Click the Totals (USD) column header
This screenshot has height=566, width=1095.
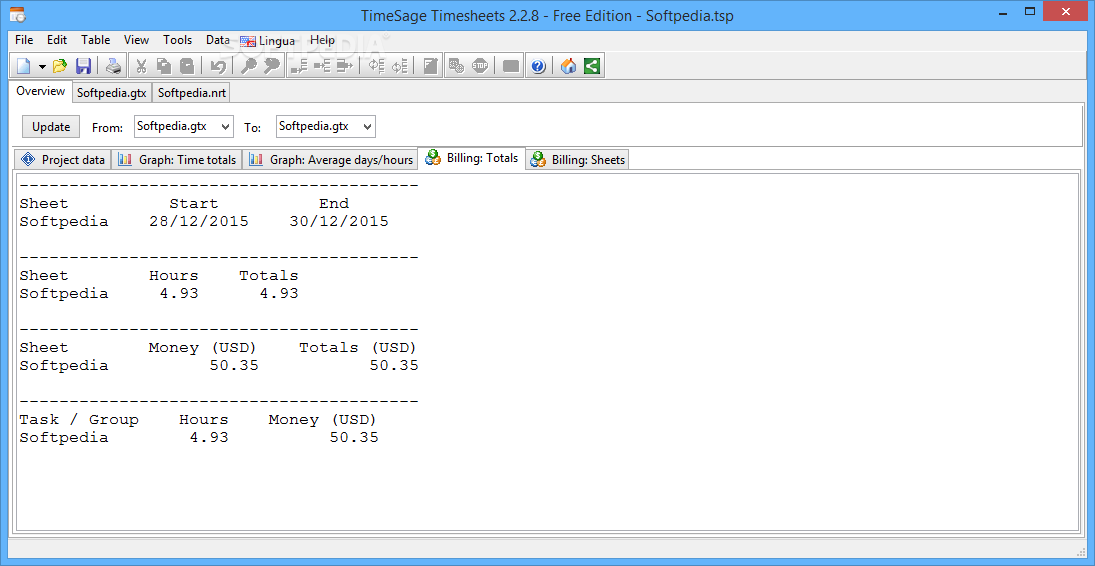358,347
